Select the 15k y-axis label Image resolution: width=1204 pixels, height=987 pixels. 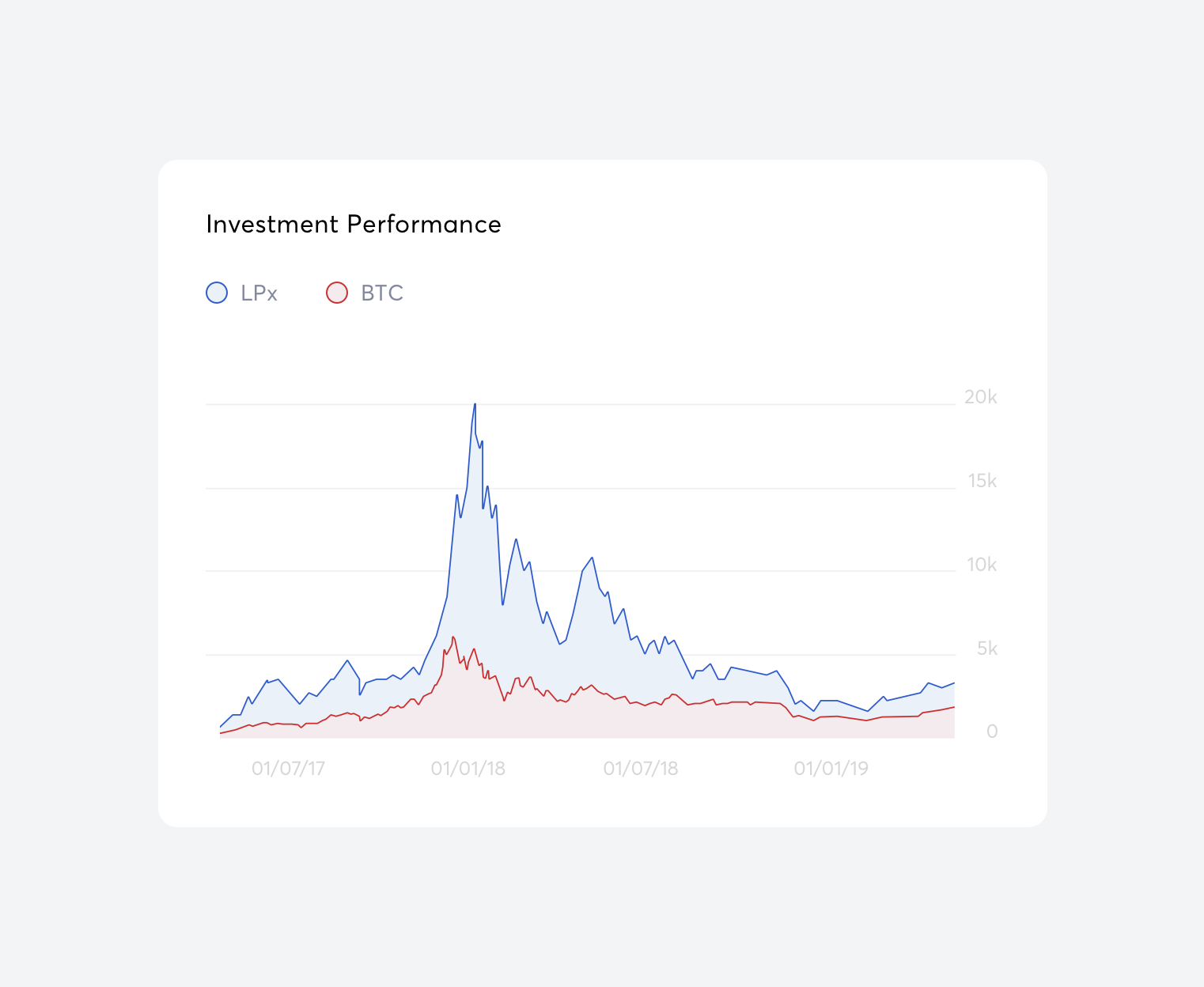[x=982, y=481]
